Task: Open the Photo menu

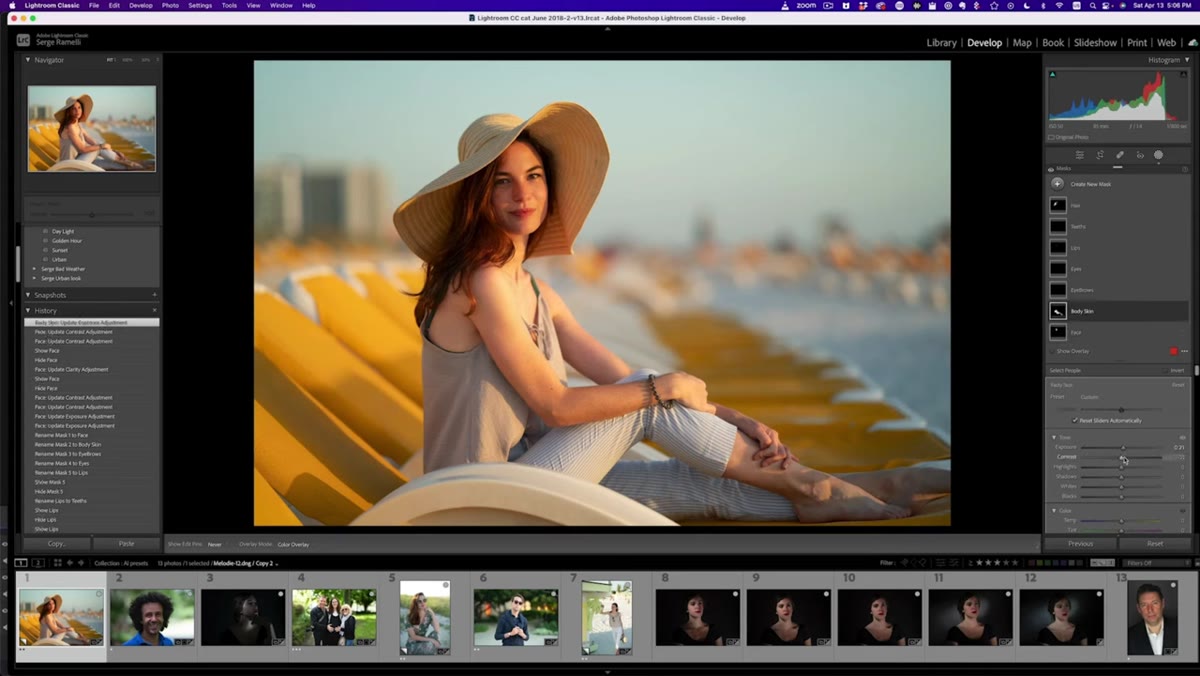Action: 170,5
